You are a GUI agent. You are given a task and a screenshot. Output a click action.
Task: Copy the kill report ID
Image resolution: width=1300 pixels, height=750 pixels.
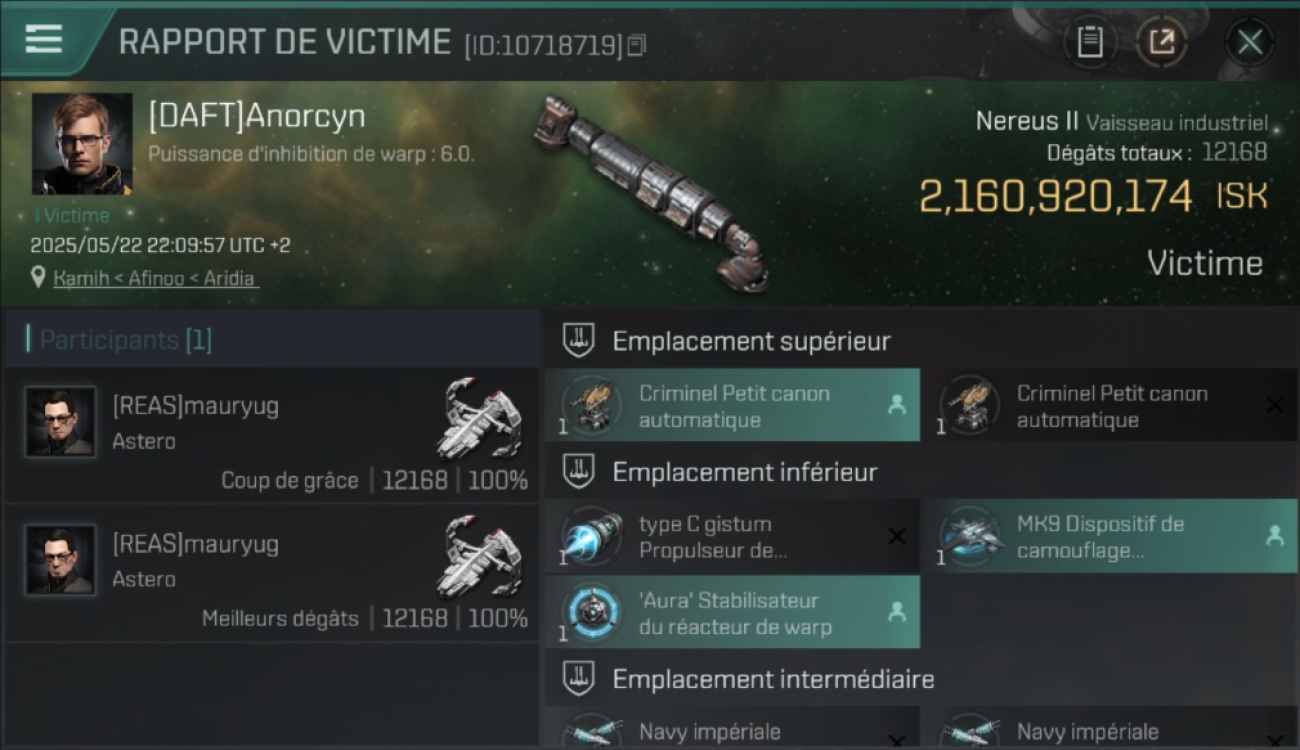[637, 45]
